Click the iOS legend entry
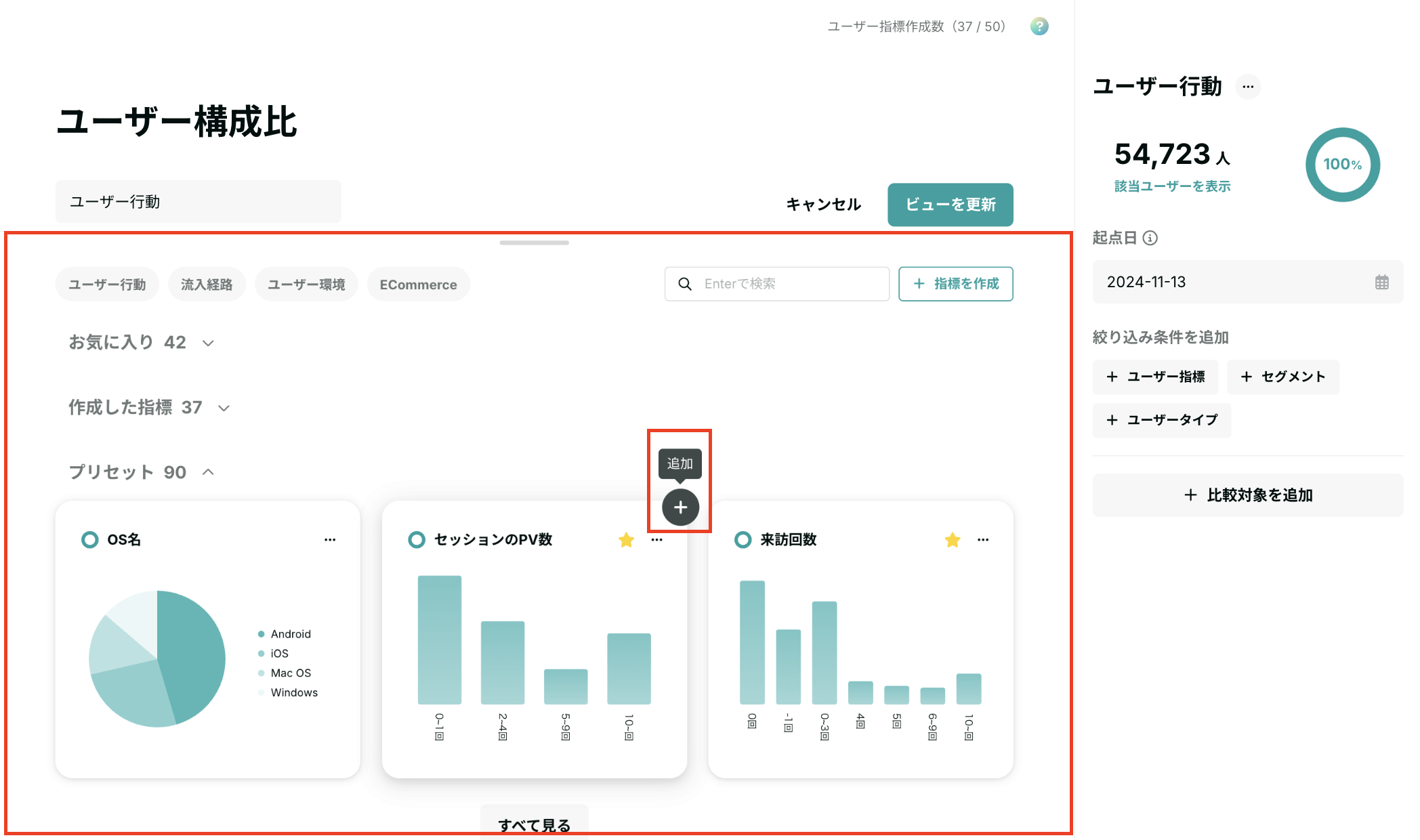The image size is (1420, 840). pyautogui.click(x=274, y=654)
